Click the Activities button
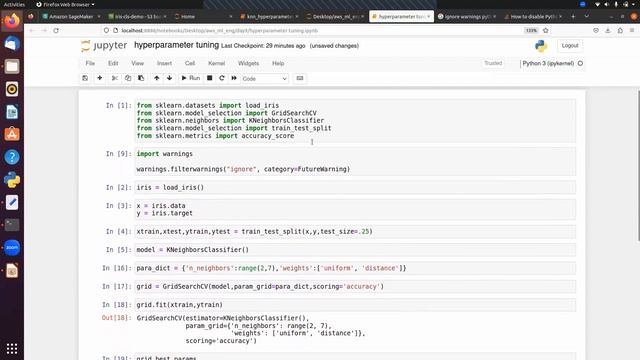640x360 pixels. pos(14,4)
